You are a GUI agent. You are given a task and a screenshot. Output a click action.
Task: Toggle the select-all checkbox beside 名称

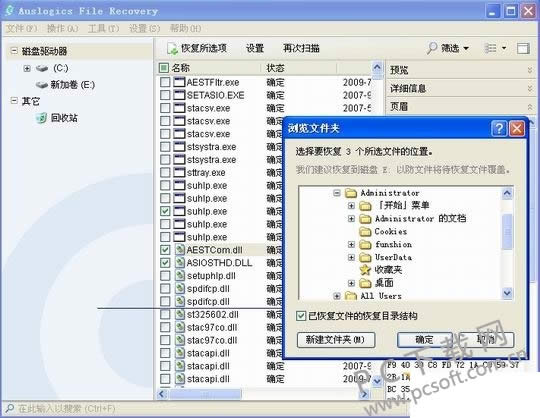tap(164, 68)
